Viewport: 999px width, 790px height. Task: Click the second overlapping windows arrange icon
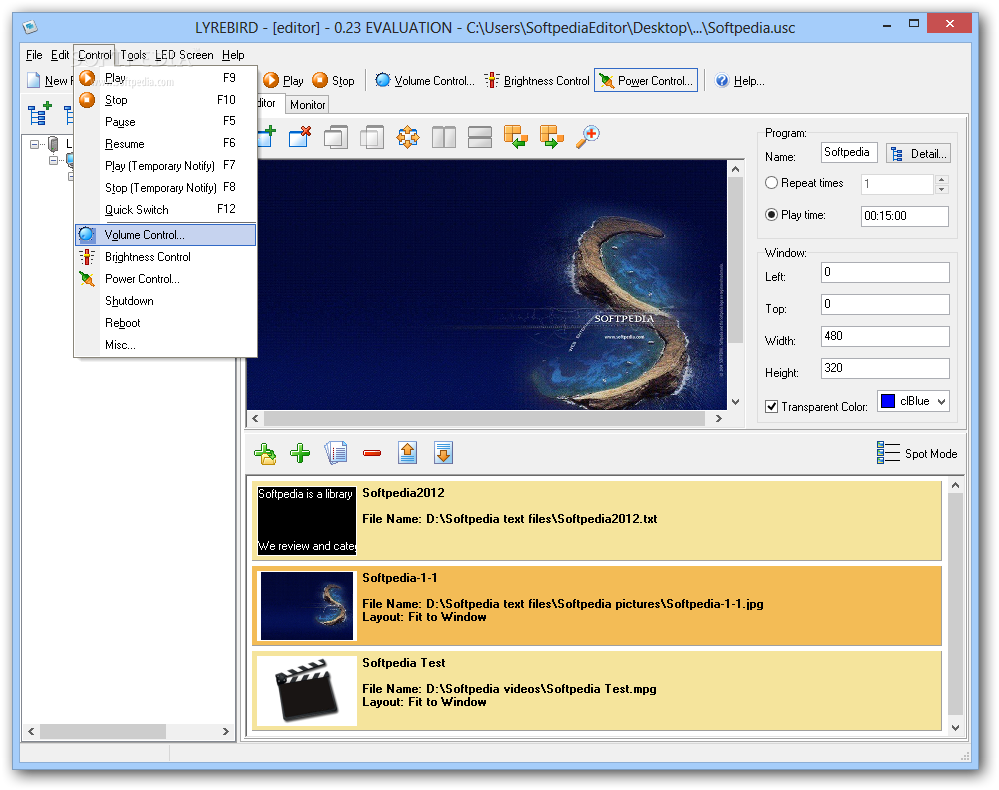(371, 136)
